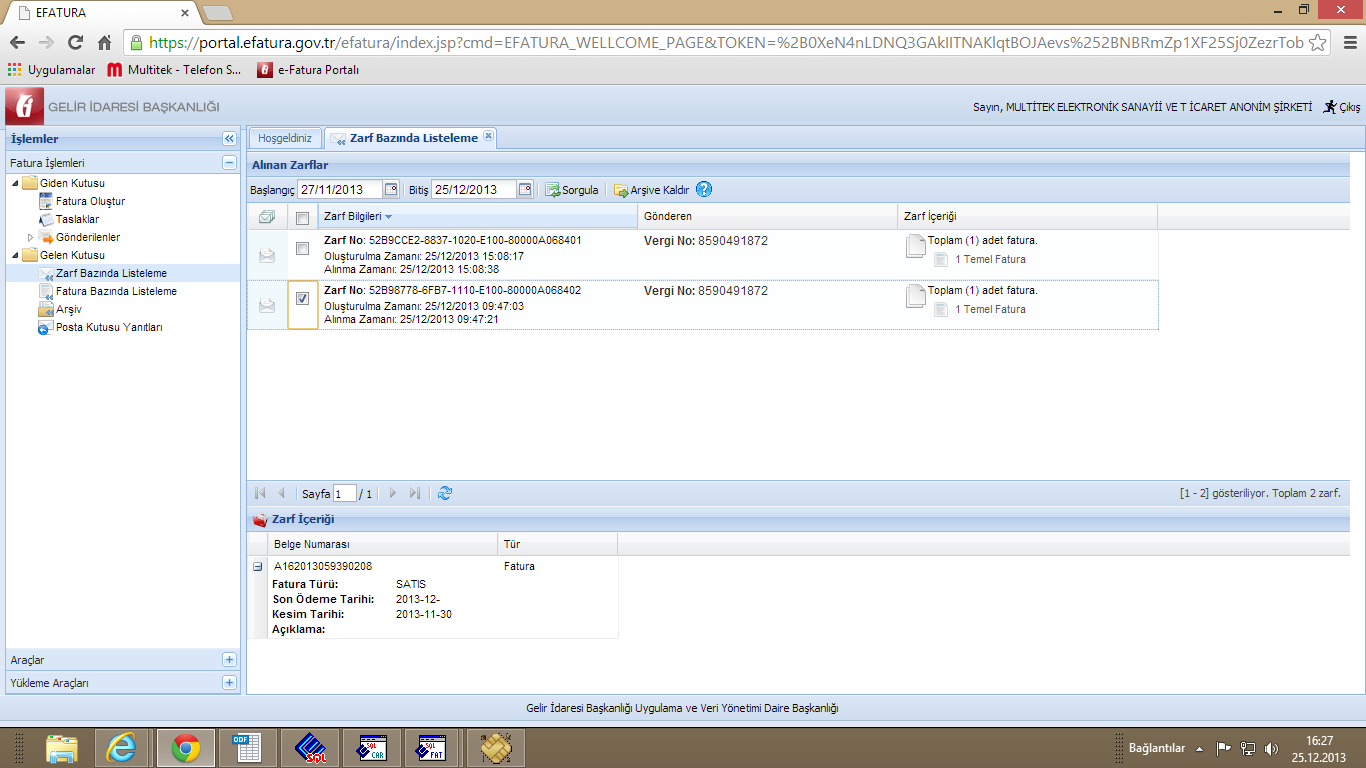Open Fatura Bazında Listeleme in the tree
The height and width of the screenshot is (768, 1366).
pos(116,291)
